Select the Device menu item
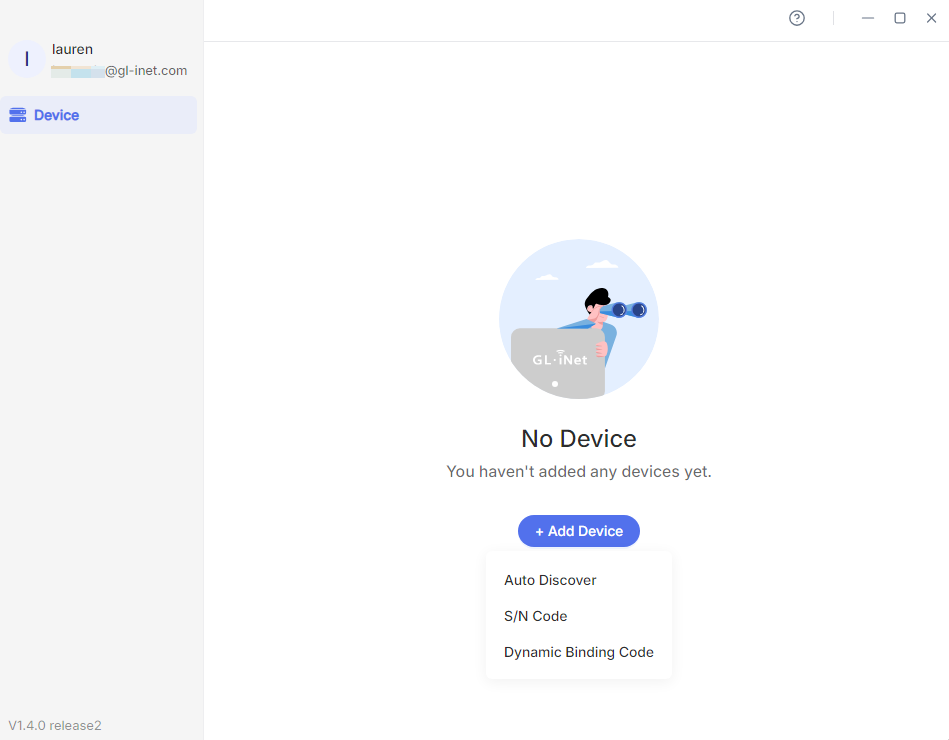The height and width of the screenshot is (740, 949). pyautogui.click(x=99, y=115)
